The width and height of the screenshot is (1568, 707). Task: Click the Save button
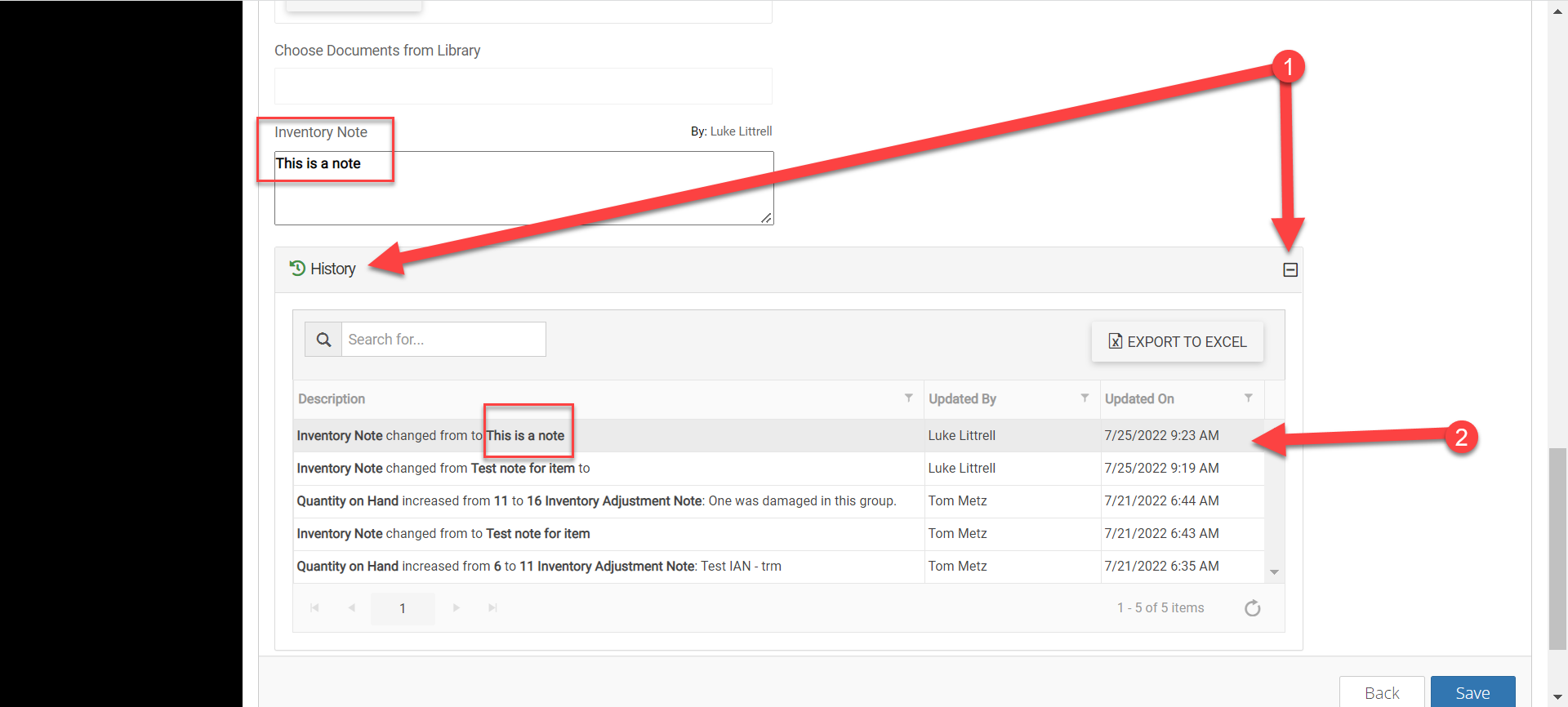[1472, 692]
